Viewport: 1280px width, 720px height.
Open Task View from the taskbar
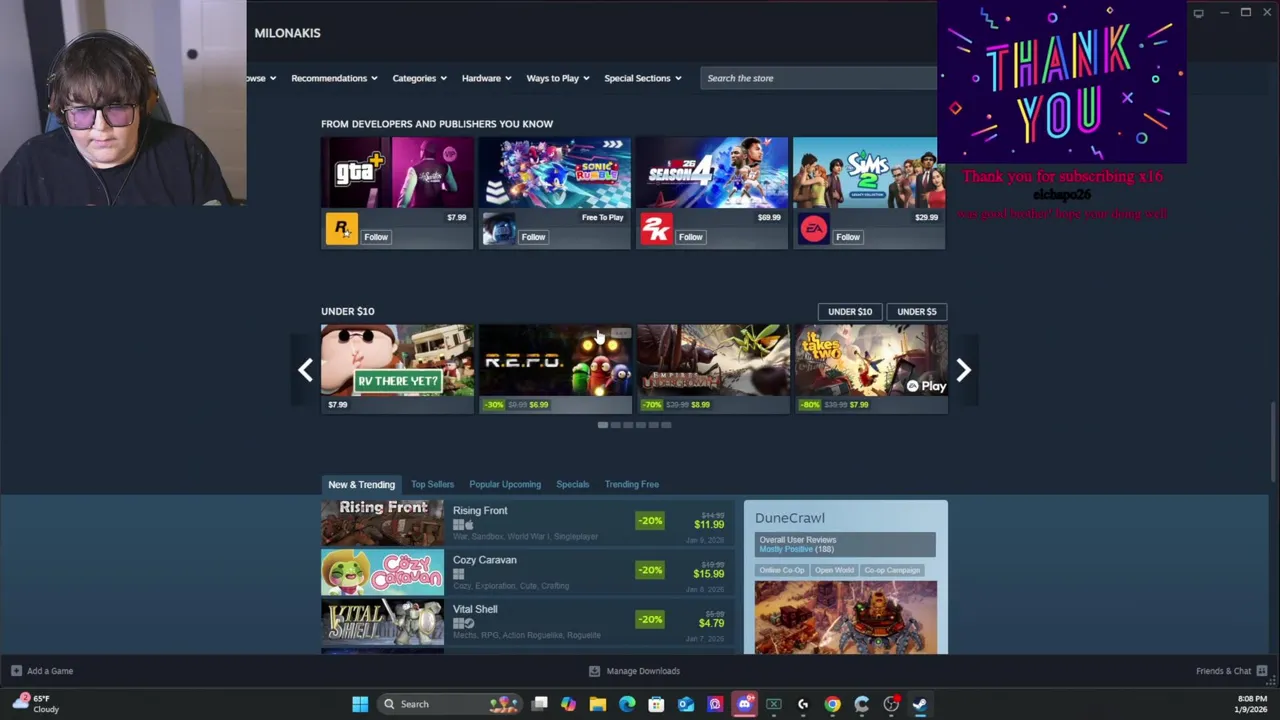tap(540, 704)
